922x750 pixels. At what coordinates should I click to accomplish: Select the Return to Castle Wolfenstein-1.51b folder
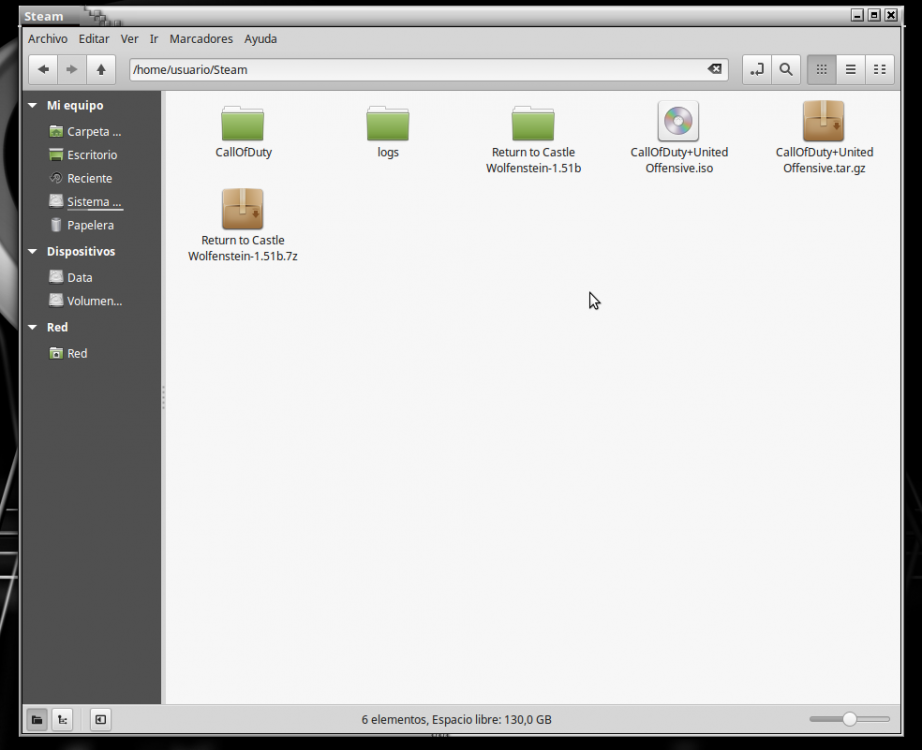point(533,139)
